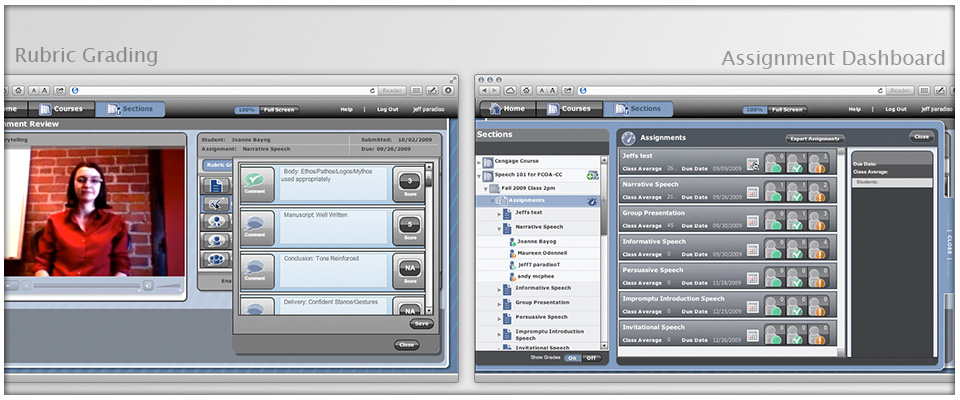Image resolution: width=960 pixels, height=400 pixels.
Task: Switch to Full Screen in Assignment Dashboard window
Action: (786, 110)
